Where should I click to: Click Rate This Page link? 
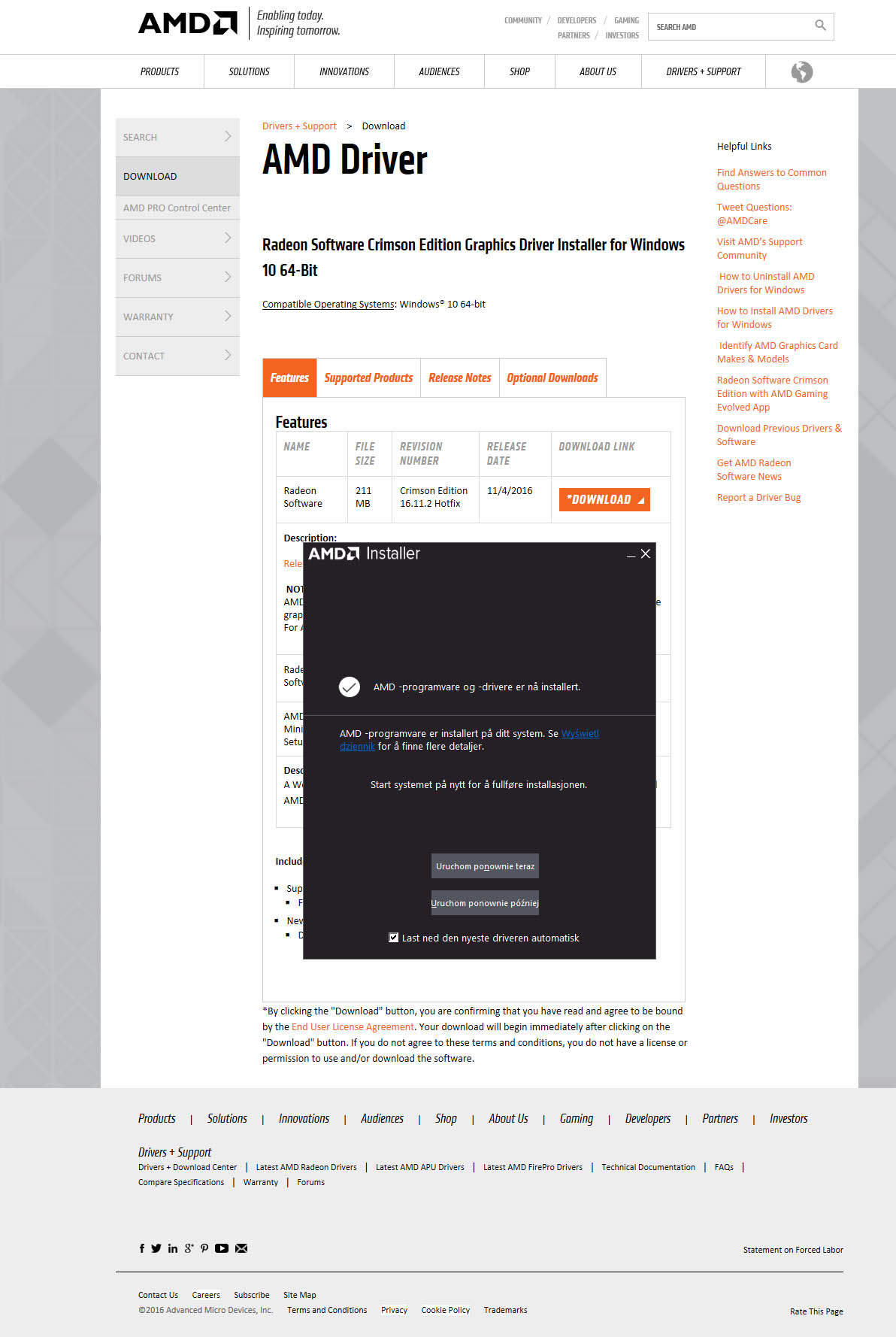[x=816, y=1311]
